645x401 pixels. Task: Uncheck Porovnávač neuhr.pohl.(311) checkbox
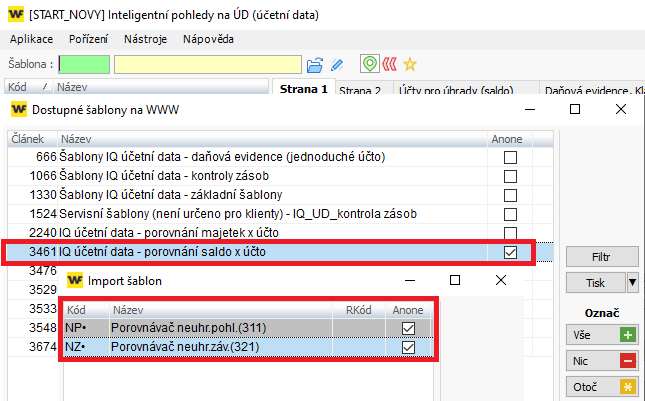pos(407,328)
